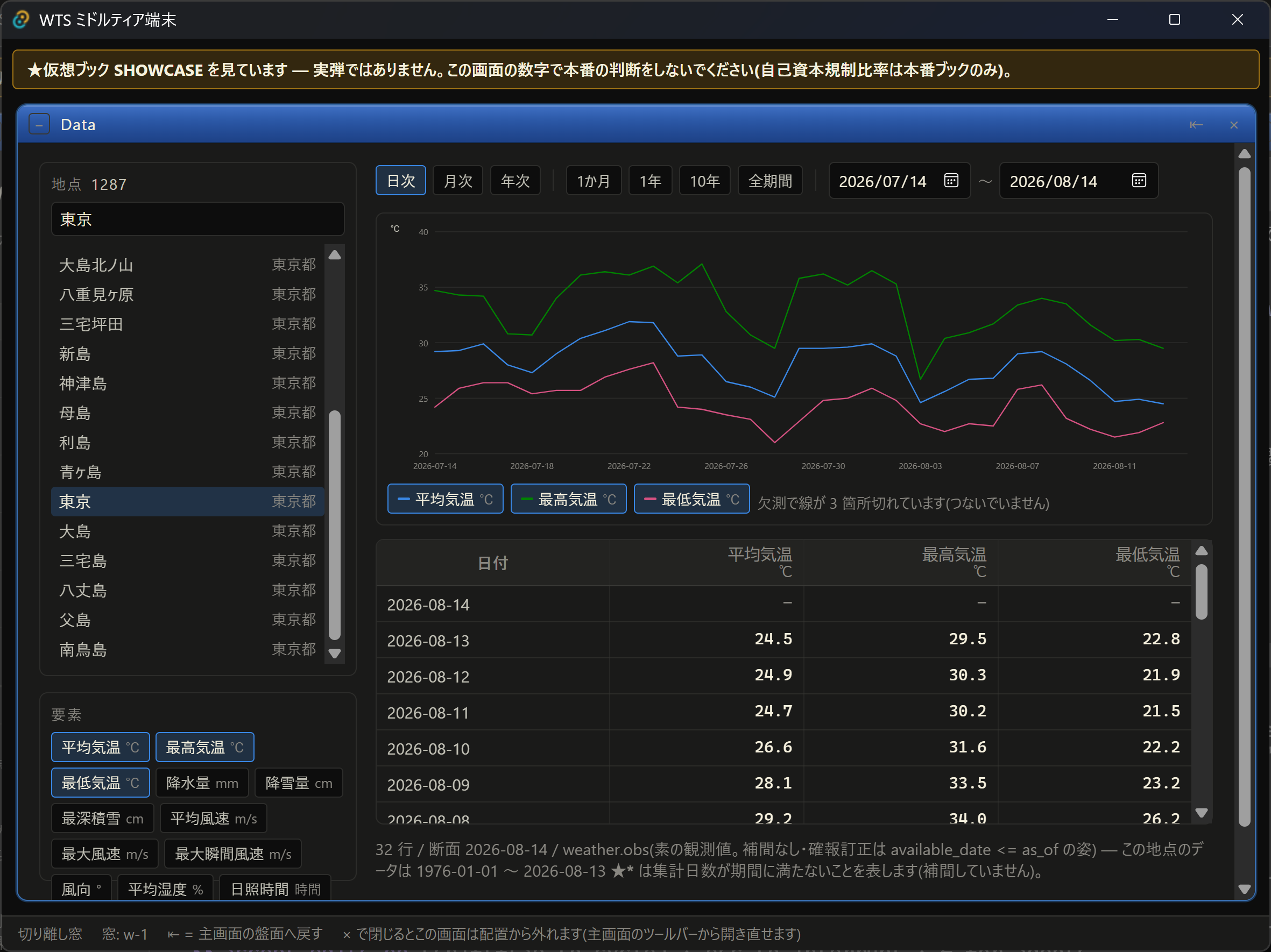Switch to the 年次 yearly tab
This screenshot has width=1271, height=952.
tap(516, 181)
